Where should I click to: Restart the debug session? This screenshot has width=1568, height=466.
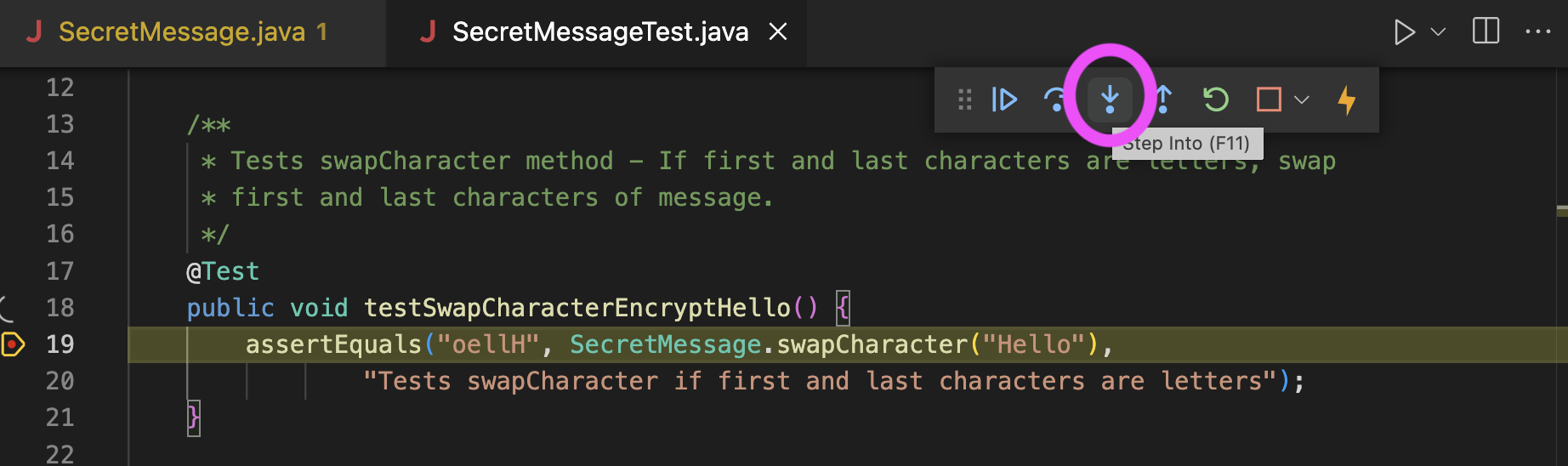click(1216, 100)
